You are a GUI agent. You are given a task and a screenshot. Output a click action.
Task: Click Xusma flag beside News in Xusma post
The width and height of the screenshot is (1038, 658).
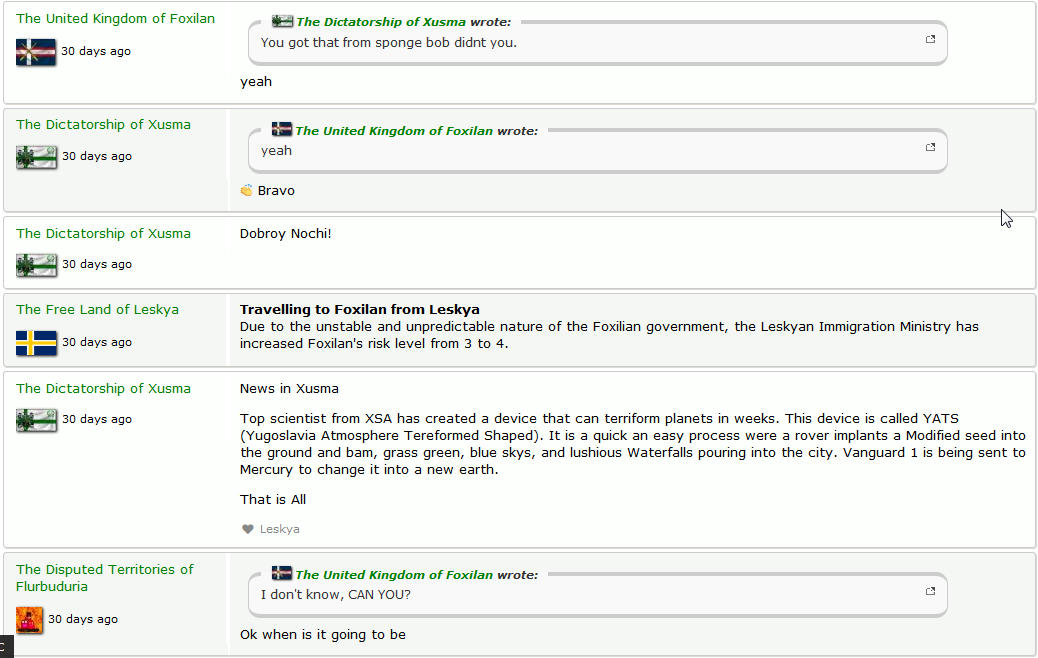pos(36,420)
